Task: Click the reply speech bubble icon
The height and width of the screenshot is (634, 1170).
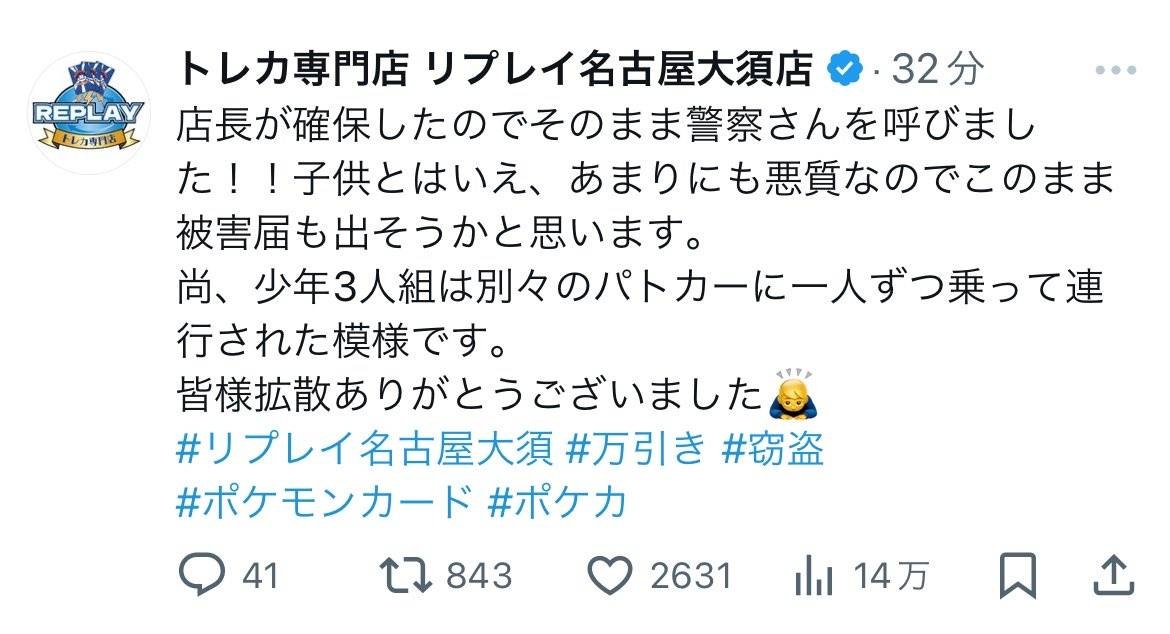Action: 201,574
